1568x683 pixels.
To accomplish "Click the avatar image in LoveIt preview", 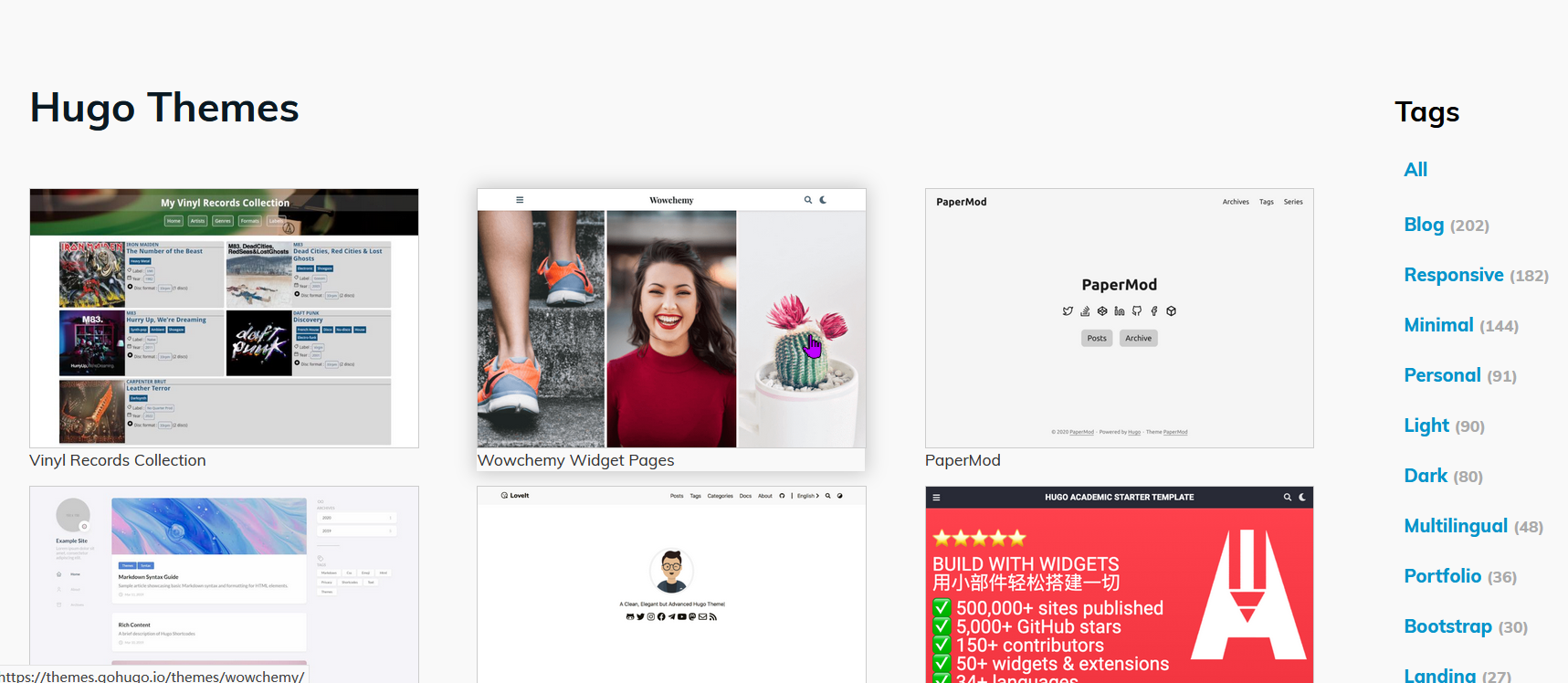I will (x=671, y=570).
